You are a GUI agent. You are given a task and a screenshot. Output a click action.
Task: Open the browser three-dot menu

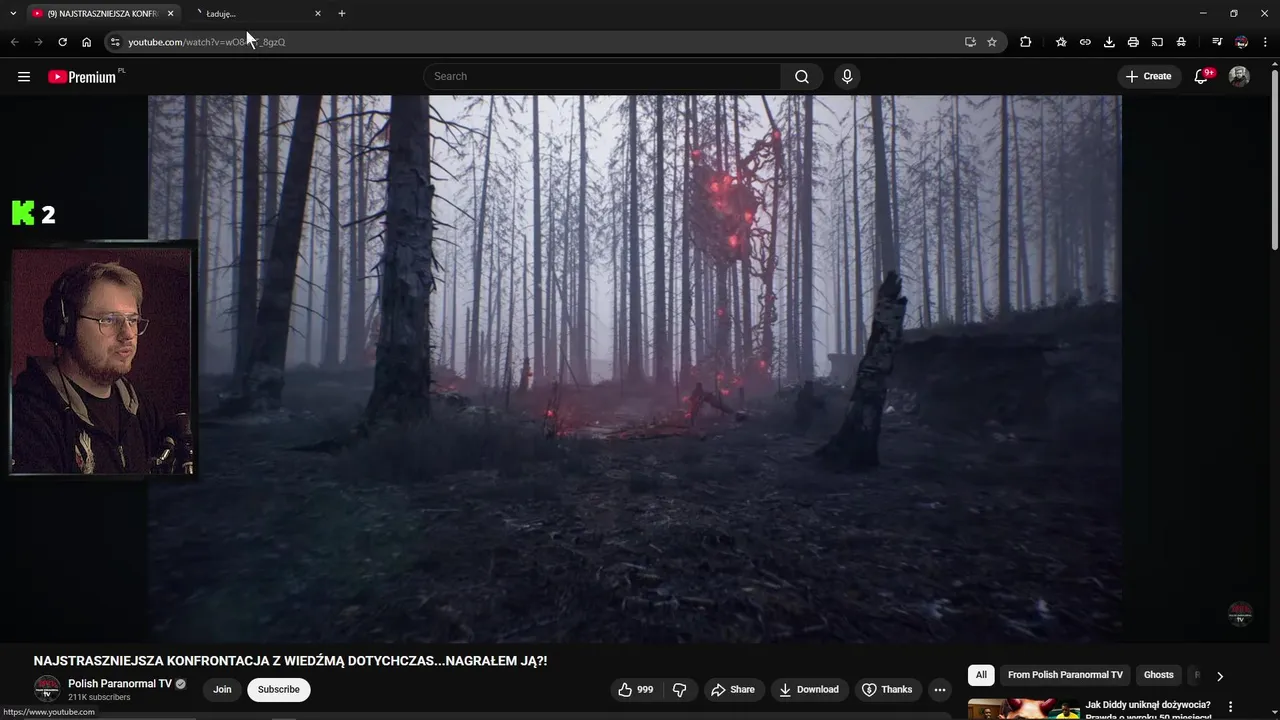point(1265,42)
